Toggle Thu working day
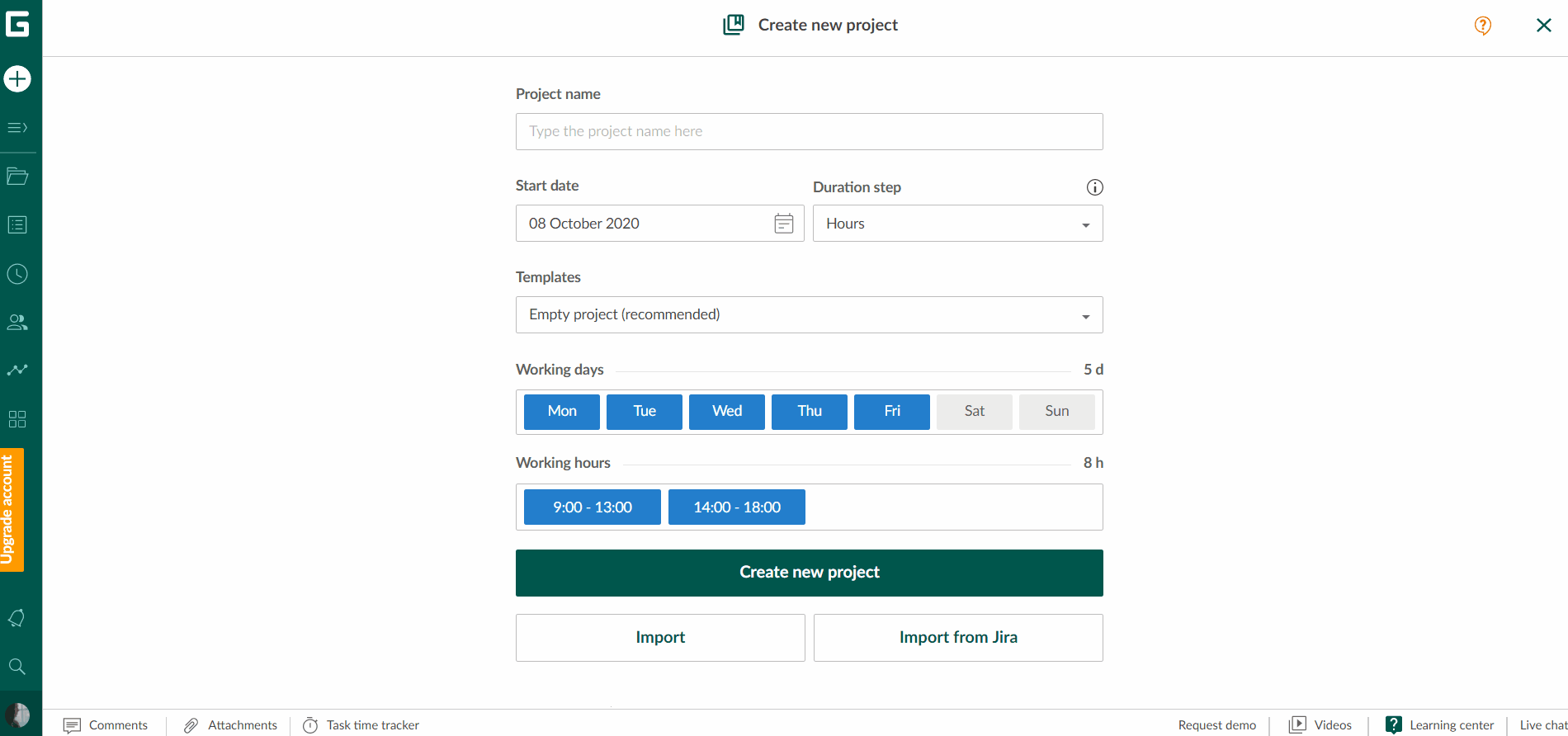 click(810, 412)
